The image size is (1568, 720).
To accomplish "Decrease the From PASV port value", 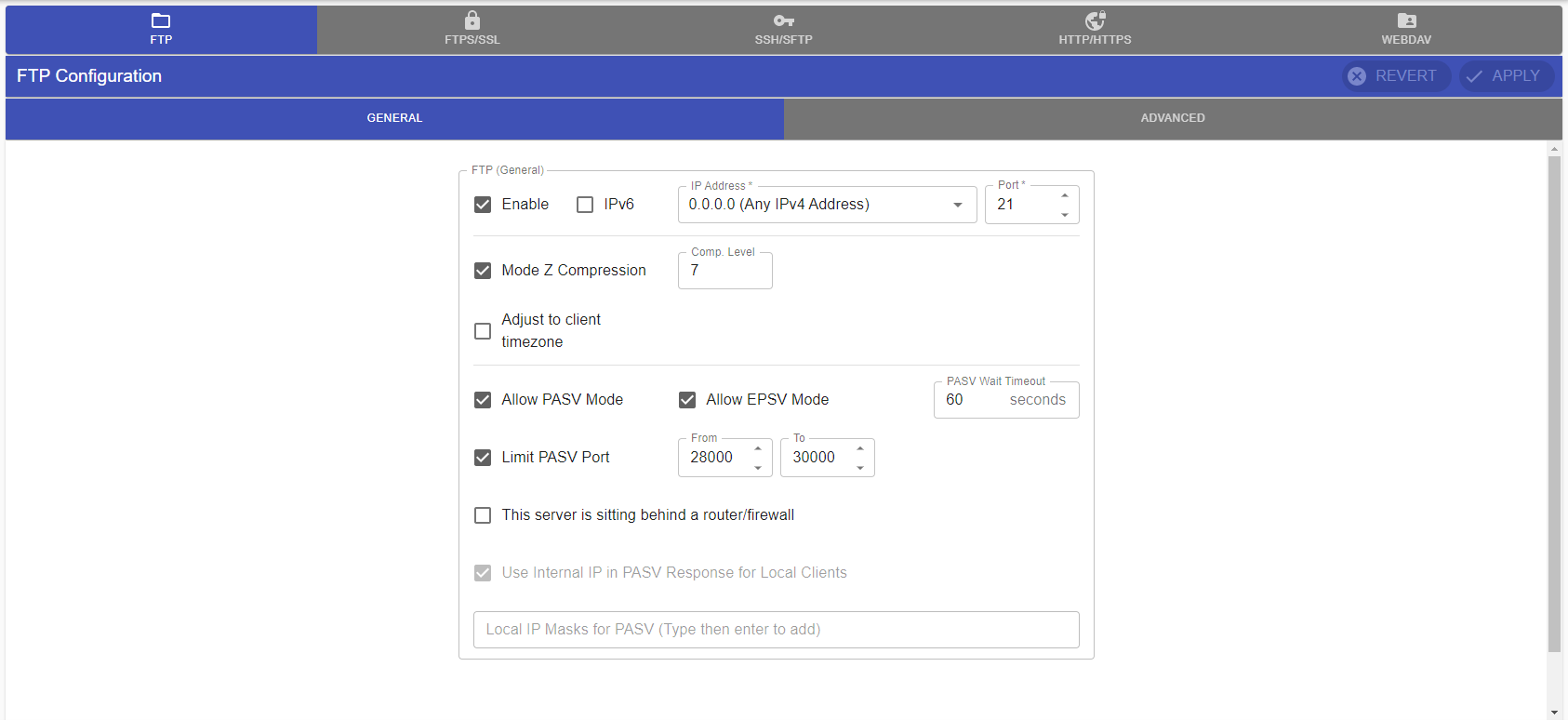I will [x=758, y=468].
